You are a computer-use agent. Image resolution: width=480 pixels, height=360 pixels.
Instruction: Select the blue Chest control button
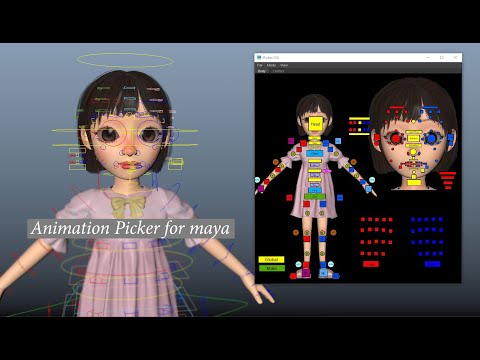click(x=314, y=153)
